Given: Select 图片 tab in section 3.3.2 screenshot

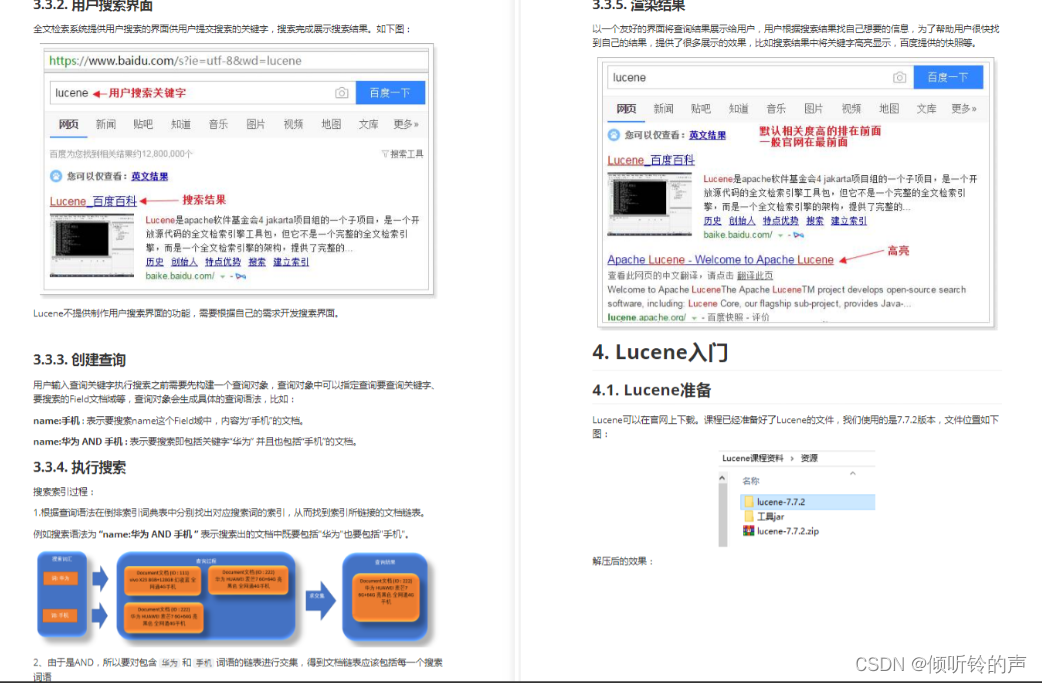Looking at the screenshot, I should (x=256, y=124).
